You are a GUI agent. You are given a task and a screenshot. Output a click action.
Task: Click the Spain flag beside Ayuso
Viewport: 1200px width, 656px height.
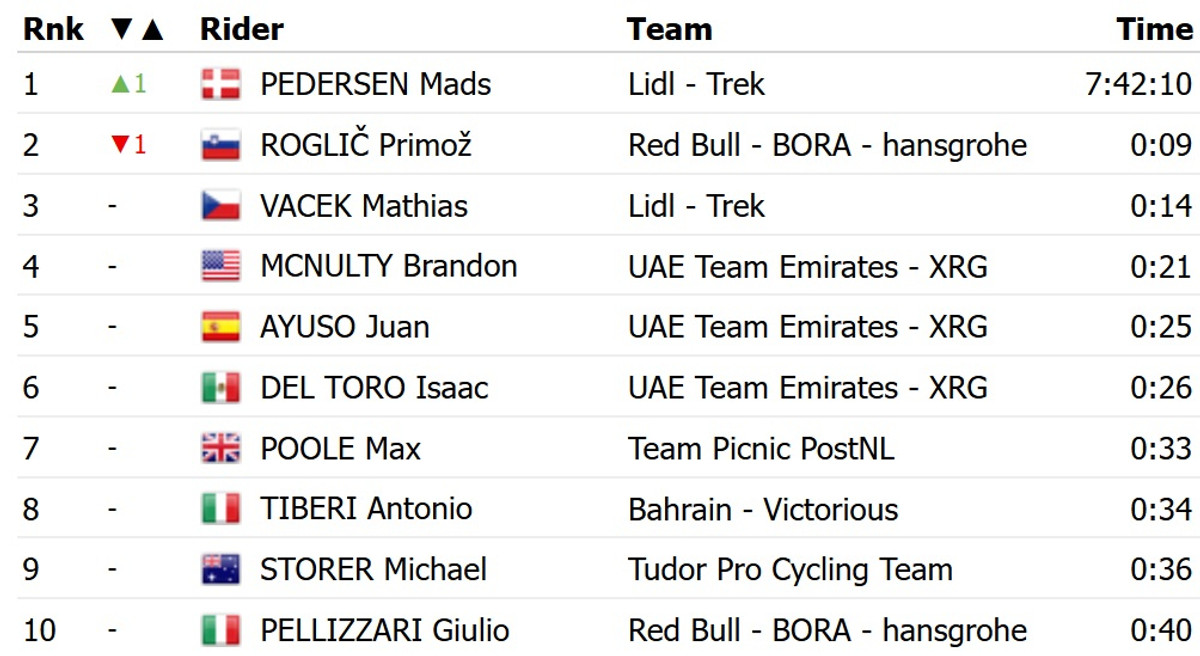pos(220,327)
